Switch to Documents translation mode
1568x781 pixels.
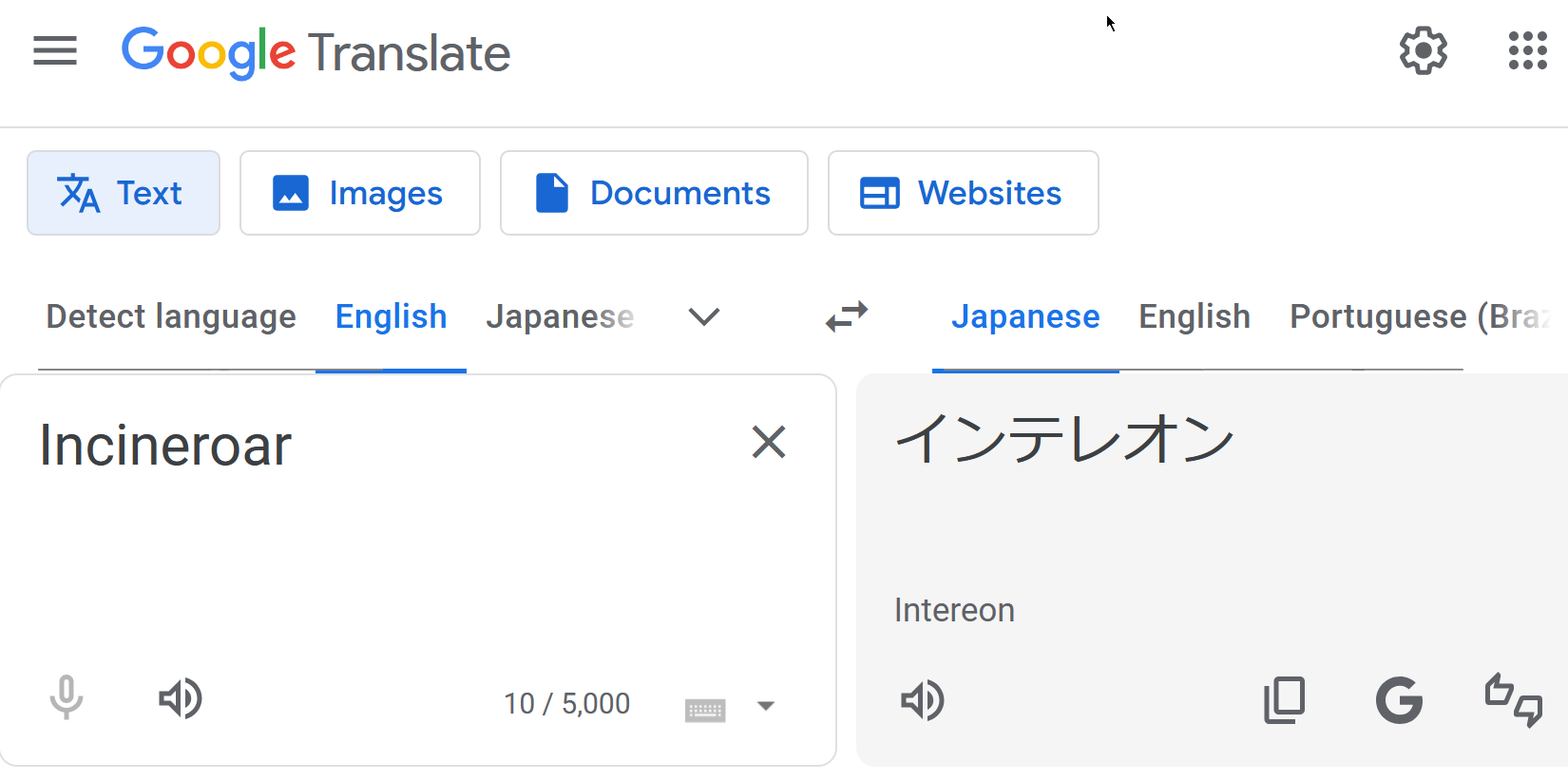point(654,193)
